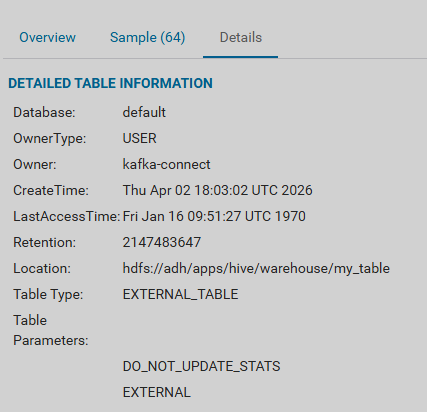Click the Retention value 2147483647
The height and width of the screenshot is (412, 427).
(x=162, y=242)
